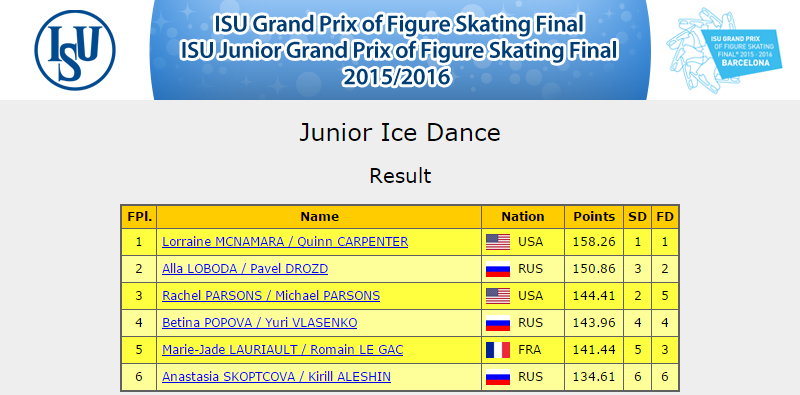The height and width of the screenshot is (395, 800).
Task: Click the FD column header
Action: 665,217
